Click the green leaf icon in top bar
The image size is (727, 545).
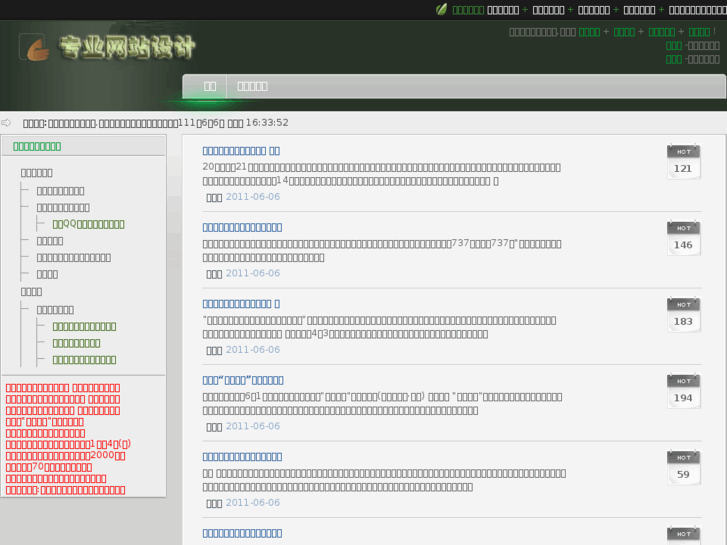pos(441,9)
